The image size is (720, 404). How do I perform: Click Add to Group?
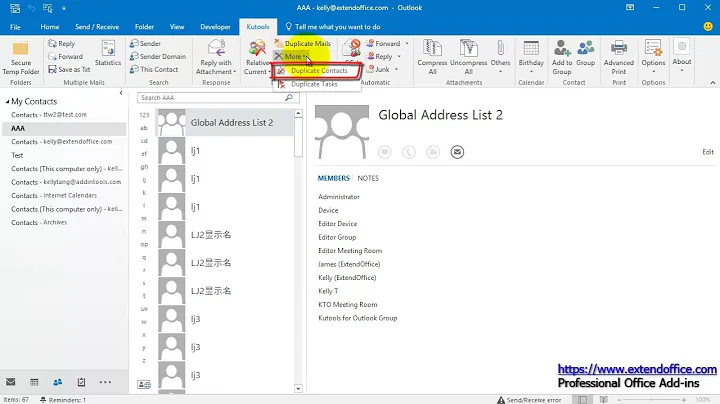[x=562, y=58]
